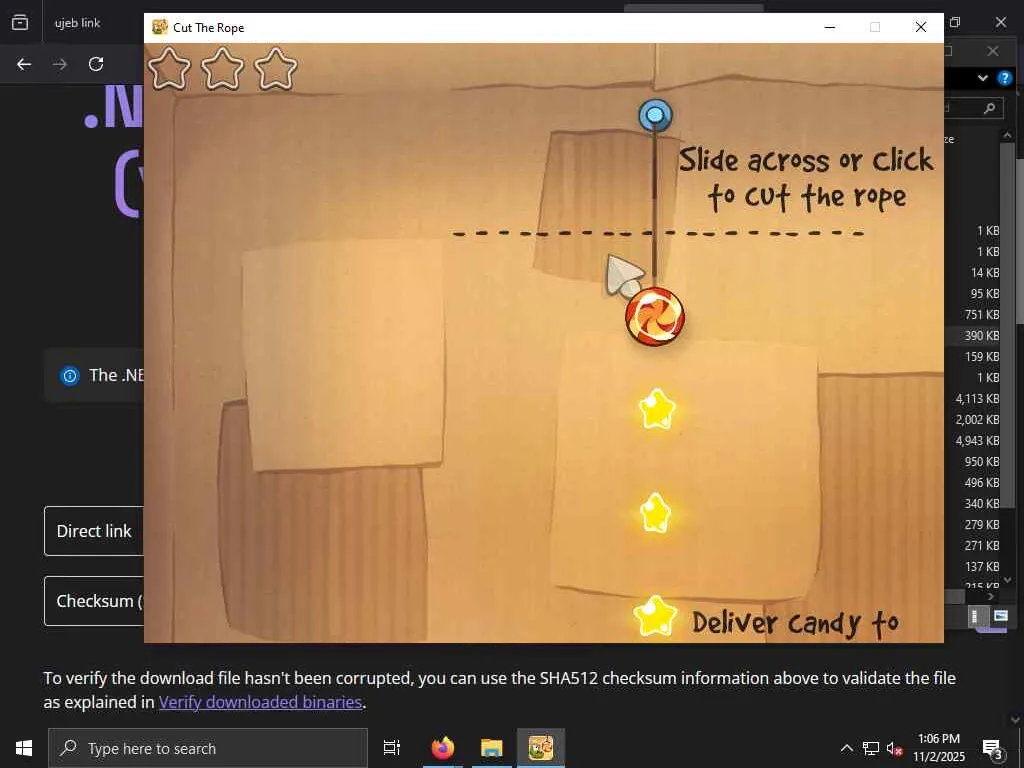This screenshot has height=768, width=1024.
Task: Switch File Explorer to large icons view
Action: click(x=1000, y=616)
